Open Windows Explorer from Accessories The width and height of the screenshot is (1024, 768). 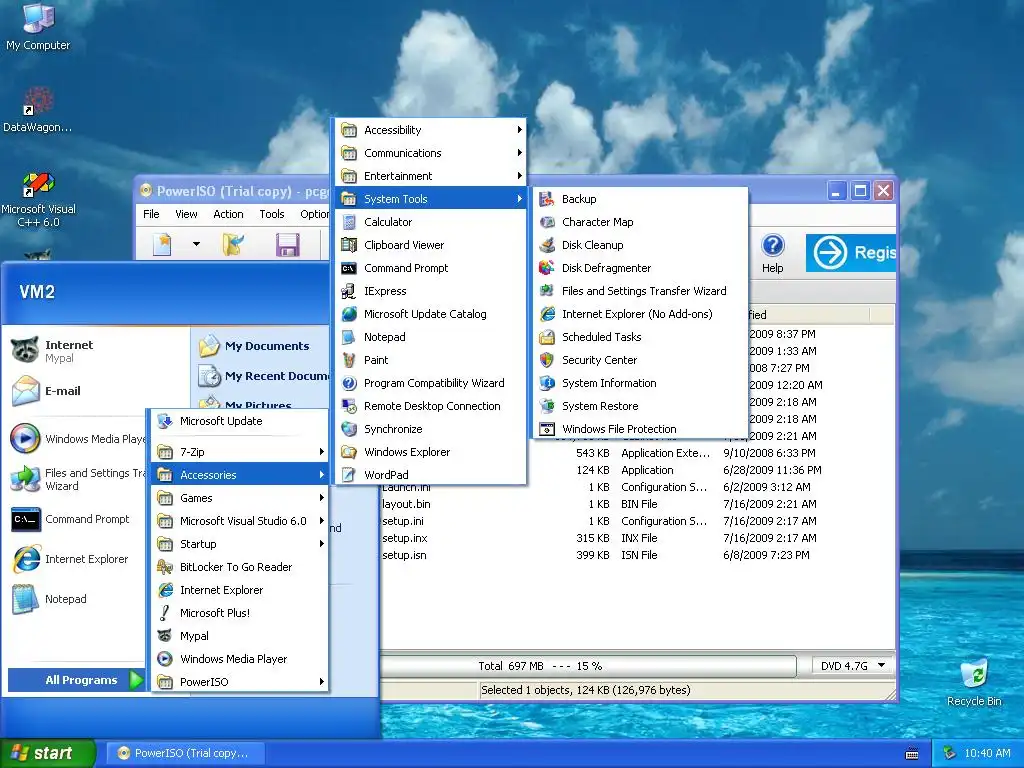(430, 452)
